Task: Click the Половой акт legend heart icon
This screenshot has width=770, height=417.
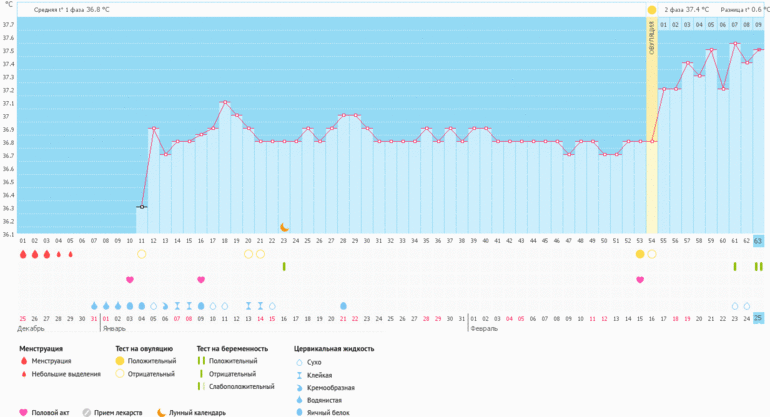Action: pyautogui.click(x=24, y=412)
